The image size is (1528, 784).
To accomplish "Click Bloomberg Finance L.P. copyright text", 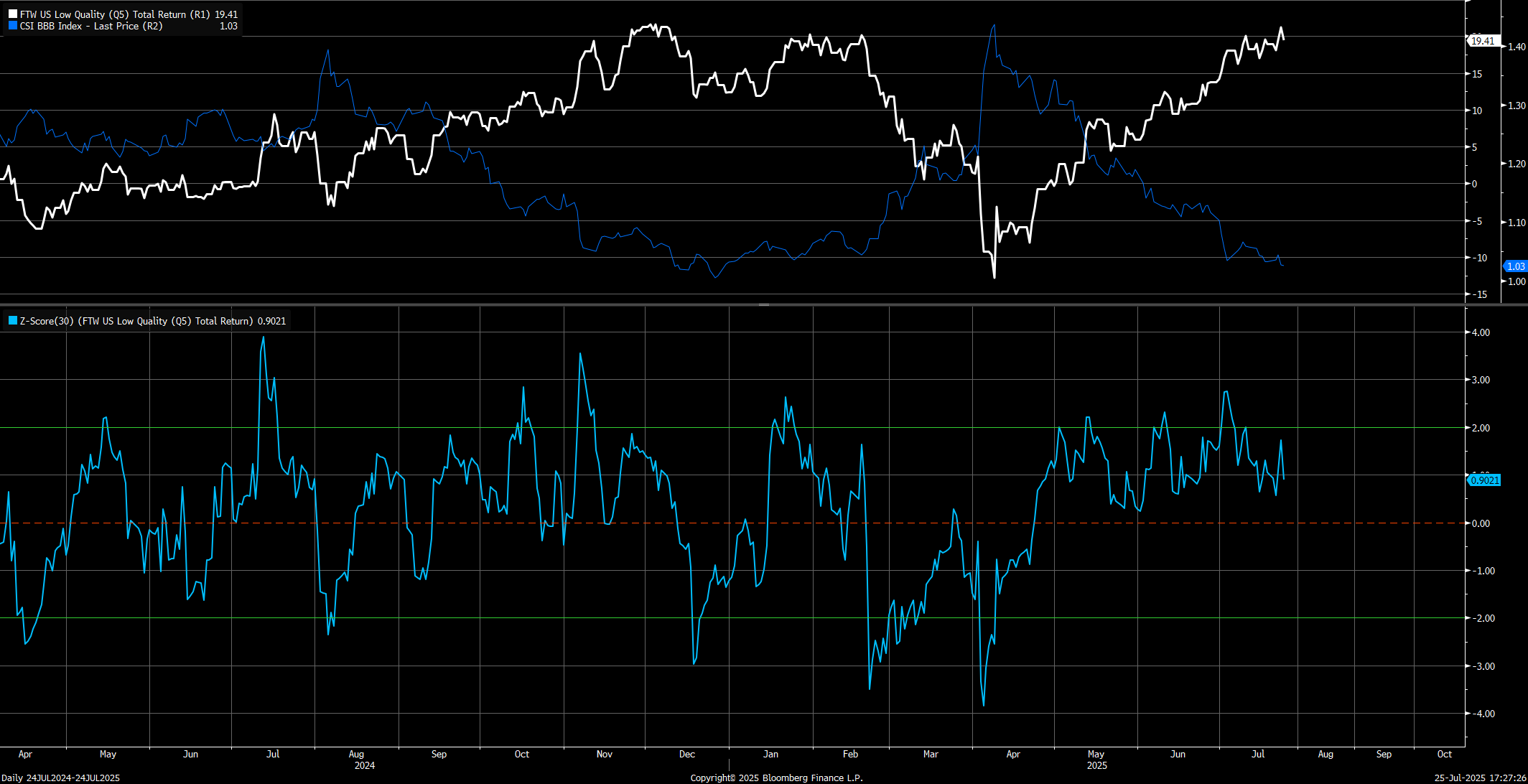I will click(776, 778).
